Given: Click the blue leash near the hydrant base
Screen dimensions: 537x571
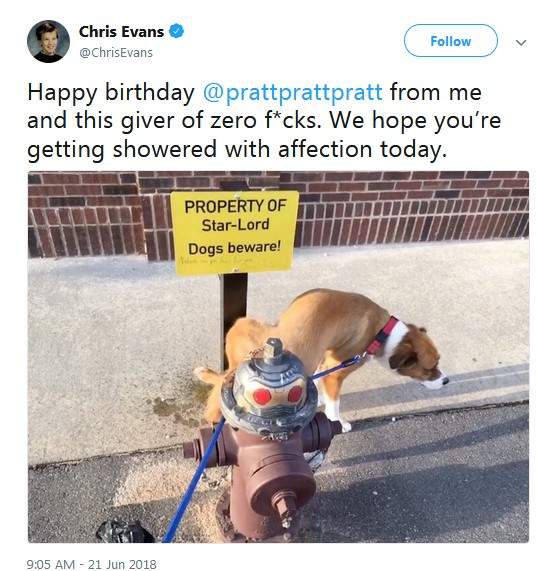Looking at the screenshot, I should 193,483.
